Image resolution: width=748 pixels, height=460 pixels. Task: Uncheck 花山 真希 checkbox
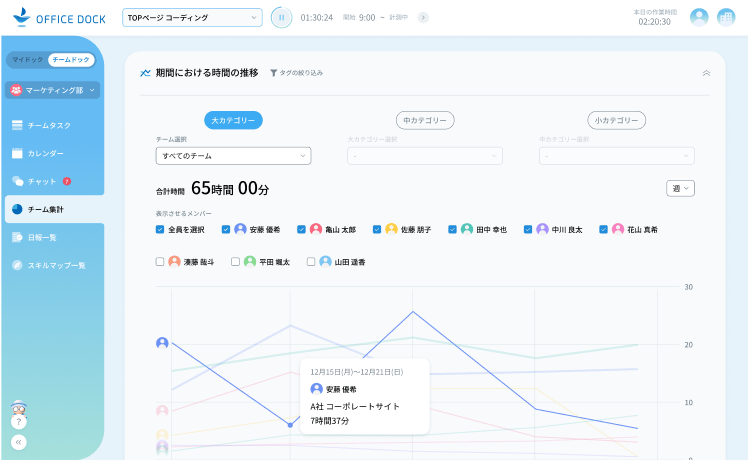(603, 230)
